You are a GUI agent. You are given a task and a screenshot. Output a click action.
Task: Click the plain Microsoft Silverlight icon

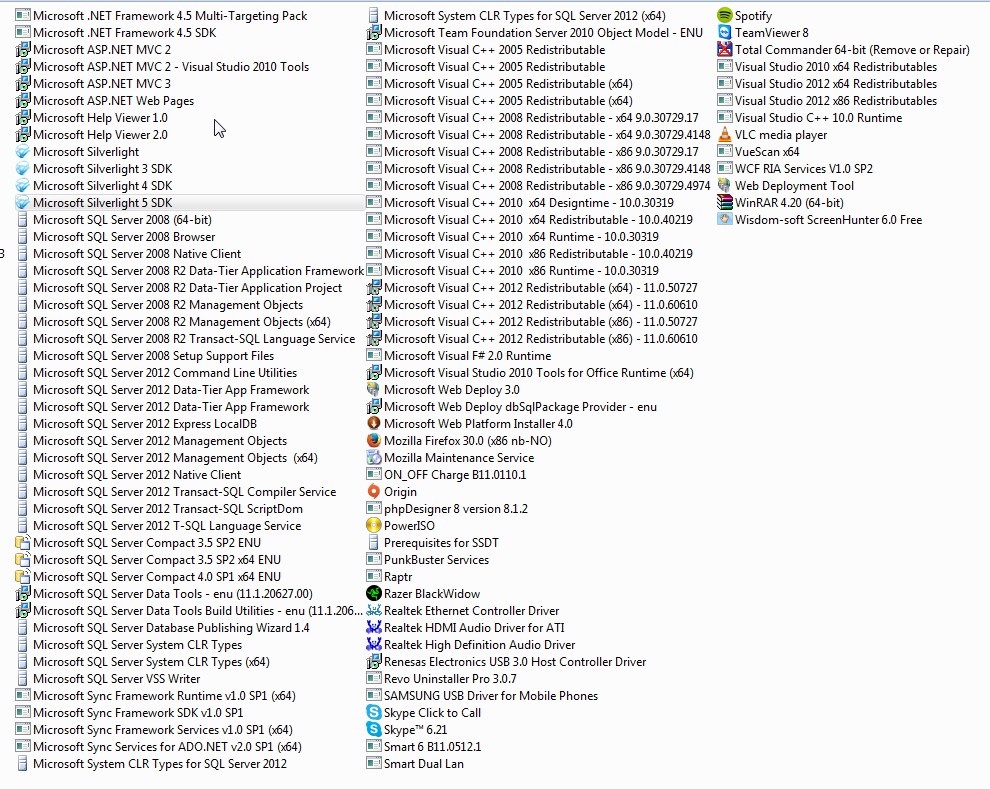point(23,151)
